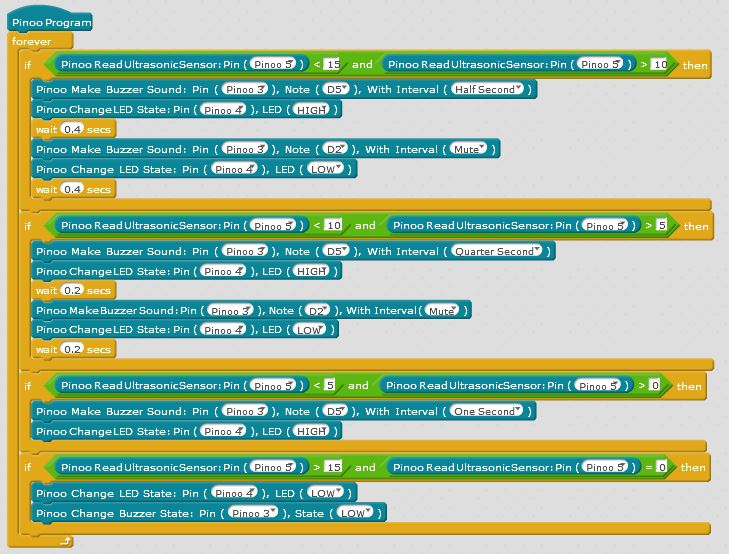Open Pinoo 3 pin dropdown in Half Second buzzer block
The width and height of the screenshot is (729, 554).
[x=245, y=89]
